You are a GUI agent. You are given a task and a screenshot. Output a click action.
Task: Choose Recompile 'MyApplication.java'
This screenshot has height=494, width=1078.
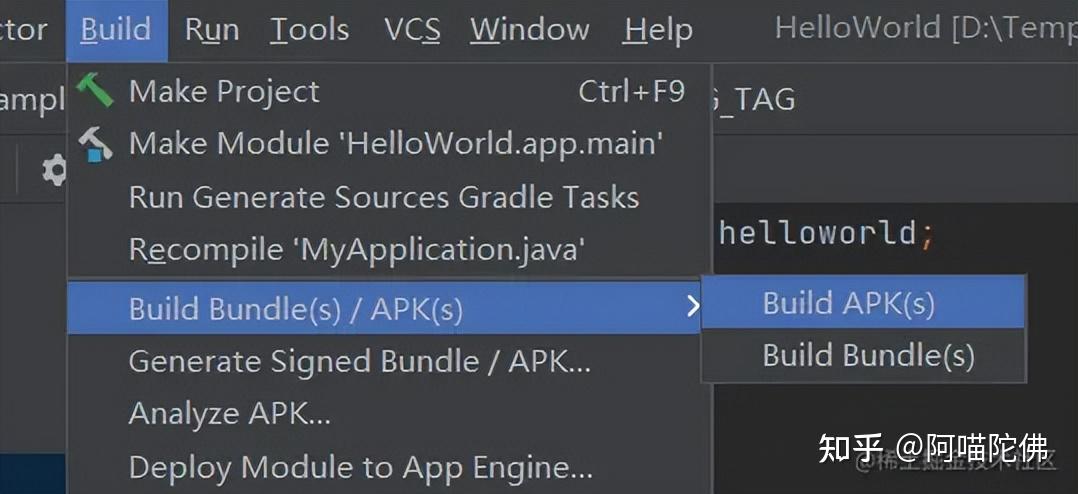[356, 249]
